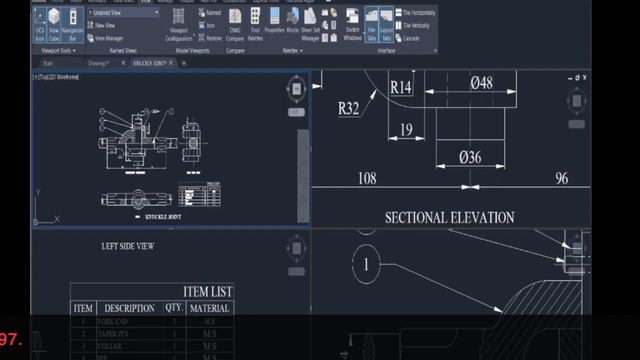
Task: Click MATERIAL column header
Action: 209,308
